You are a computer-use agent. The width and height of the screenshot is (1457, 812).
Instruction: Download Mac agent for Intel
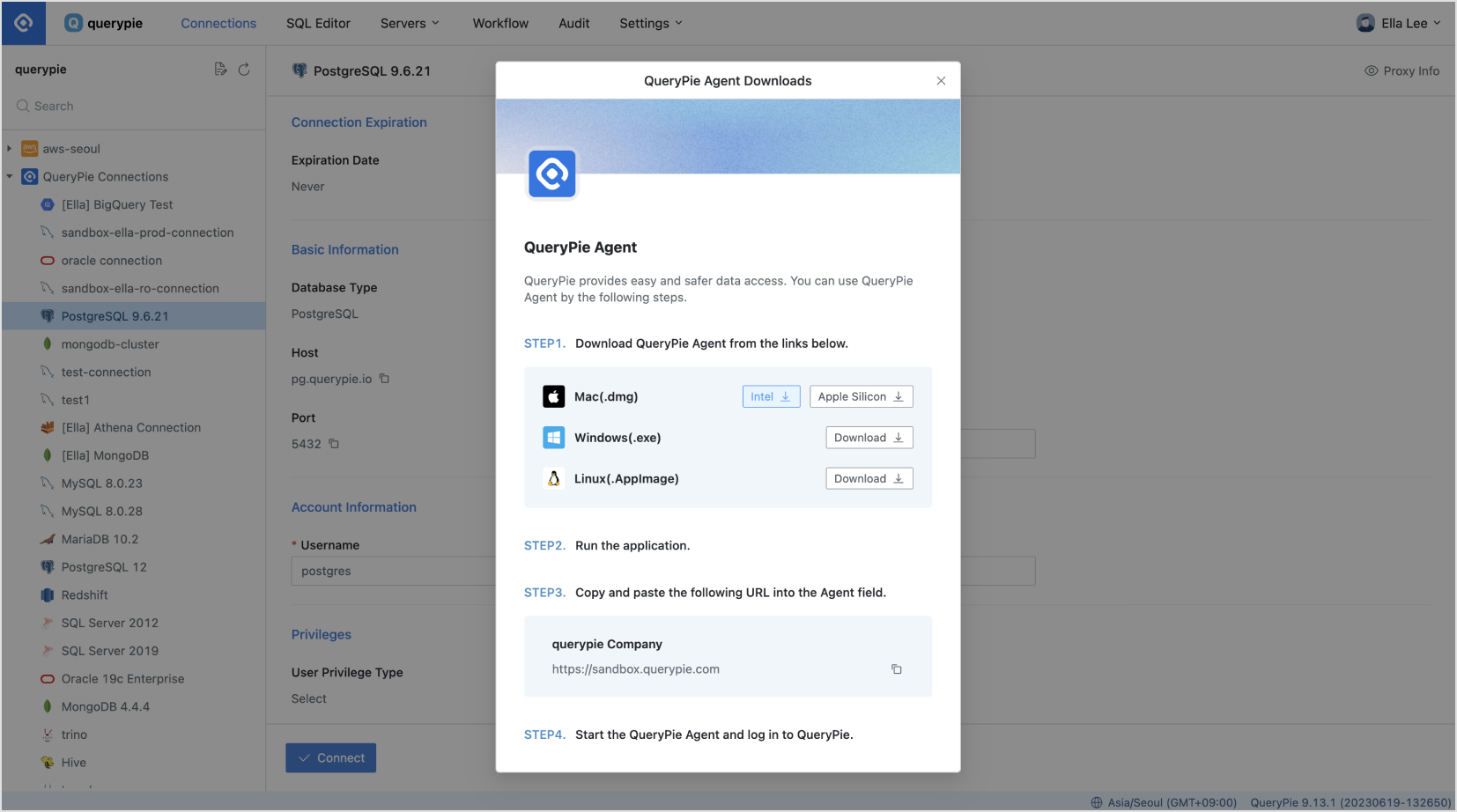(771, 397)
